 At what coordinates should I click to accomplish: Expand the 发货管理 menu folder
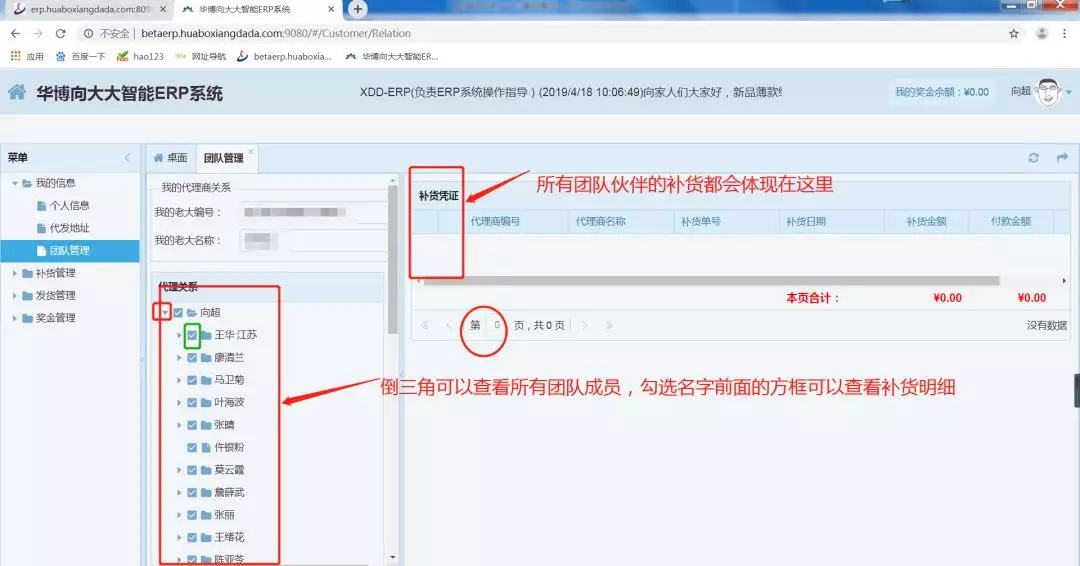(x=14, y=295)
